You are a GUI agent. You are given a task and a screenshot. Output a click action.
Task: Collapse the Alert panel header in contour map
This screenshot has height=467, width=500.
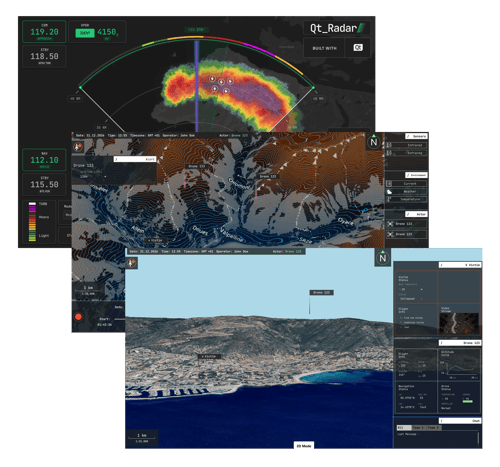[x=135, y=159]
